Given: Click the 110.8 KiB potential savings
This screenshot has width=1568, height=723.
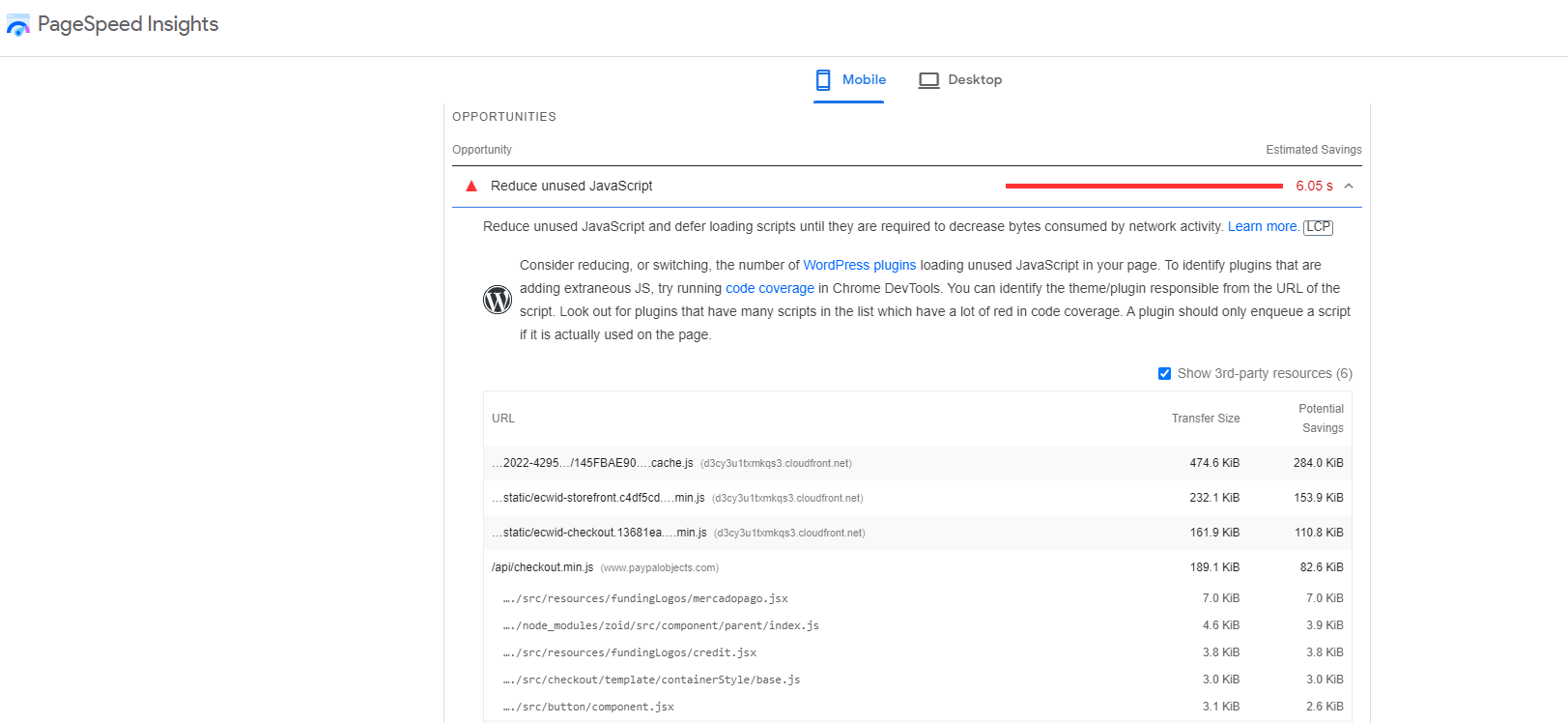Looking at the screenshot, I should click(1319, 533).
